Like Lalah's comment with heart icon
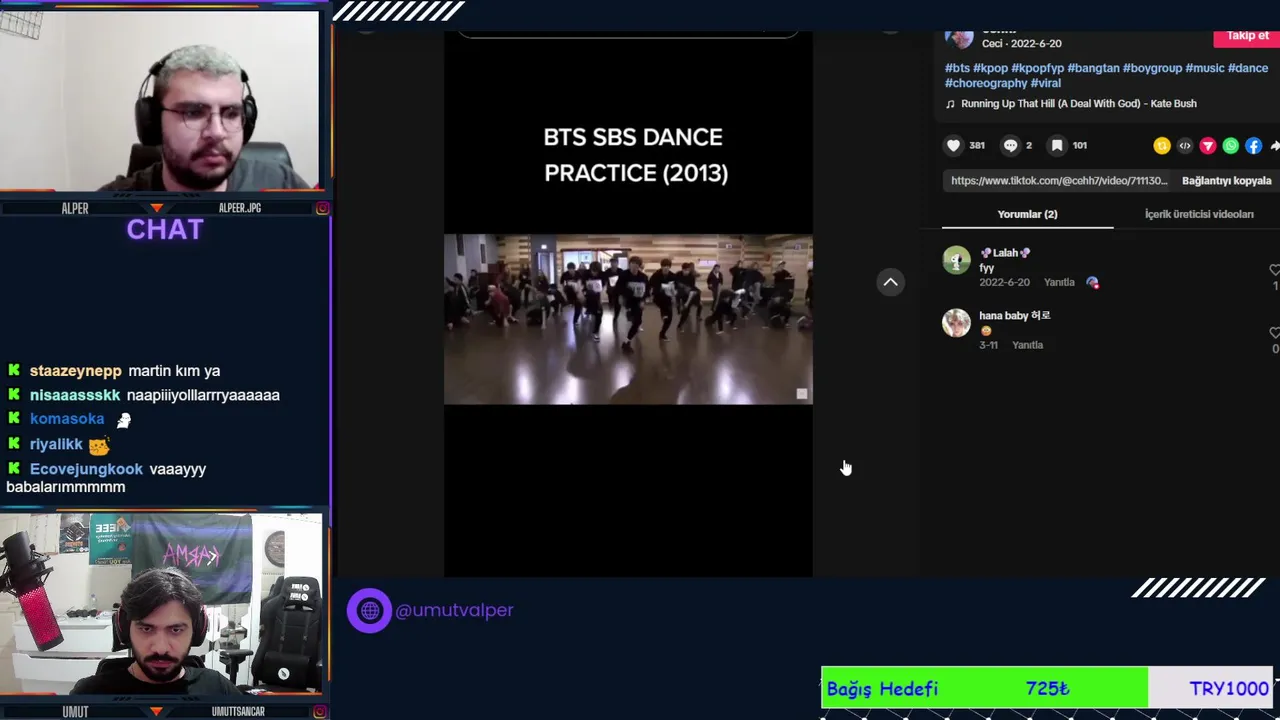 pyautogui.click(x=1274, y=270)
